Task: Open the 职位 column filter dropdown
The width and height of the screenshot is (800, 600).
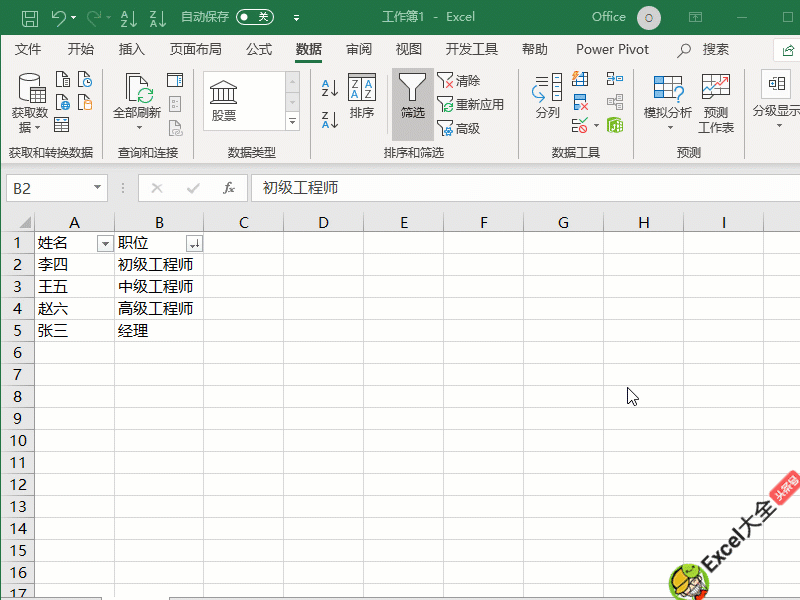Action: [194, 244]
